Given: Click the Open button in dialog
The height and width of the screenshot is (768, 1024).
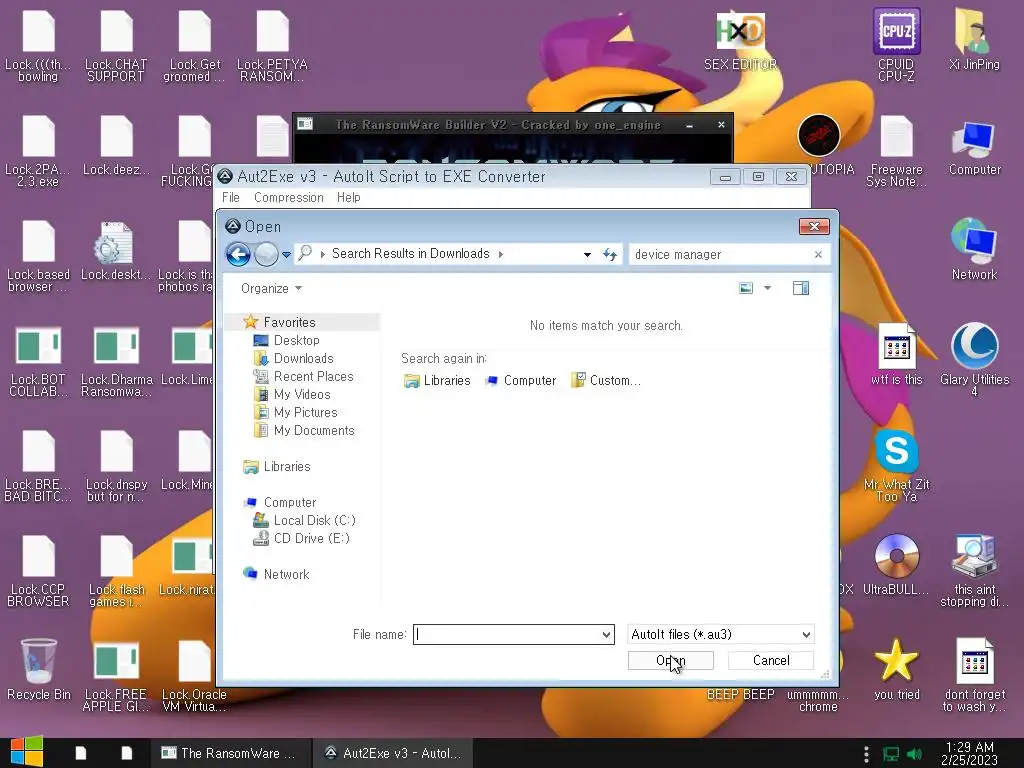Looking at the screenshot, I should coord(671,660).
